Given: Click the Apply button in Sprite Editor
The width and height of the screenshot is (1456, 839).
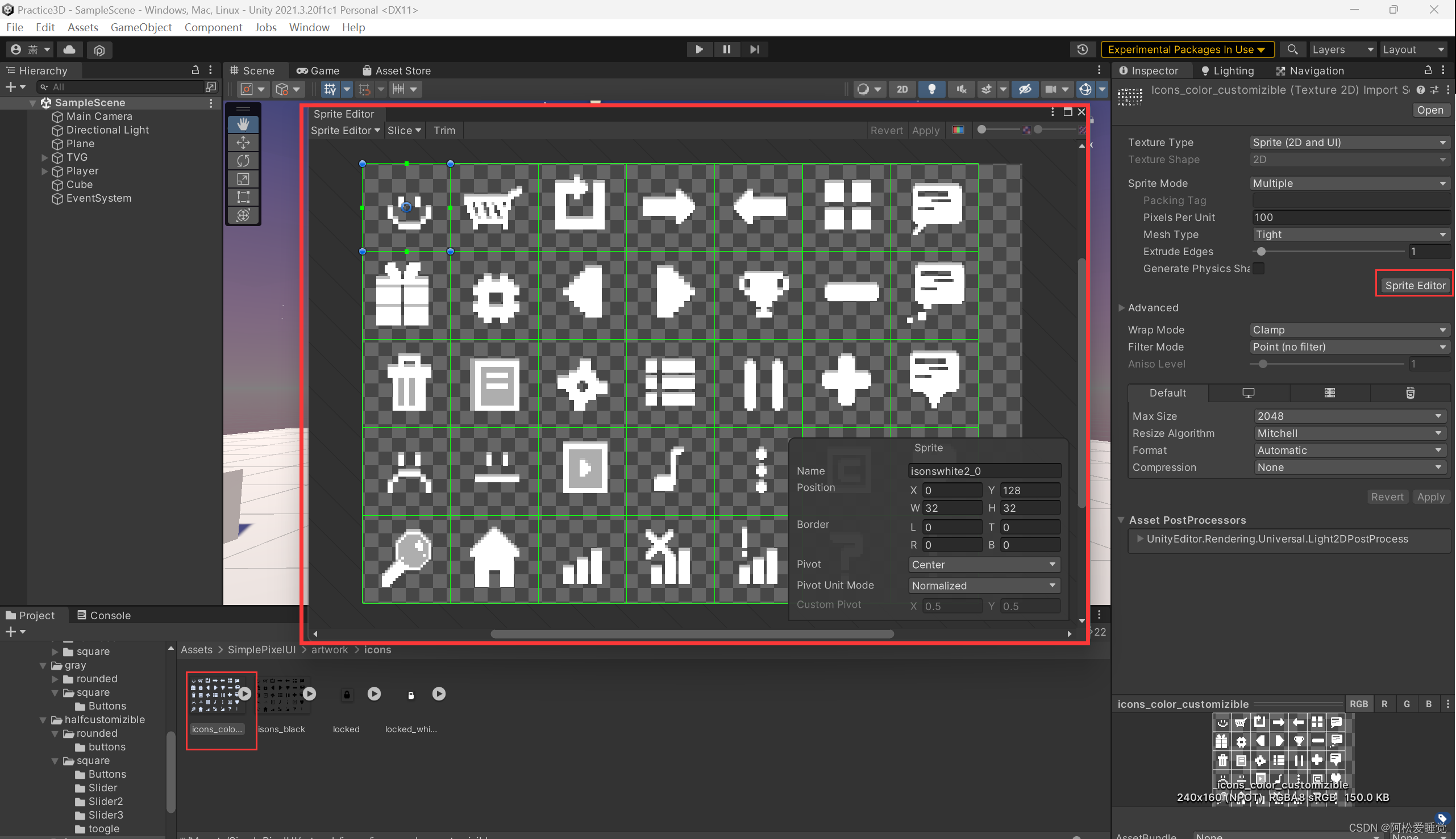Looking at the screenshot, I should tap(924, 130).
